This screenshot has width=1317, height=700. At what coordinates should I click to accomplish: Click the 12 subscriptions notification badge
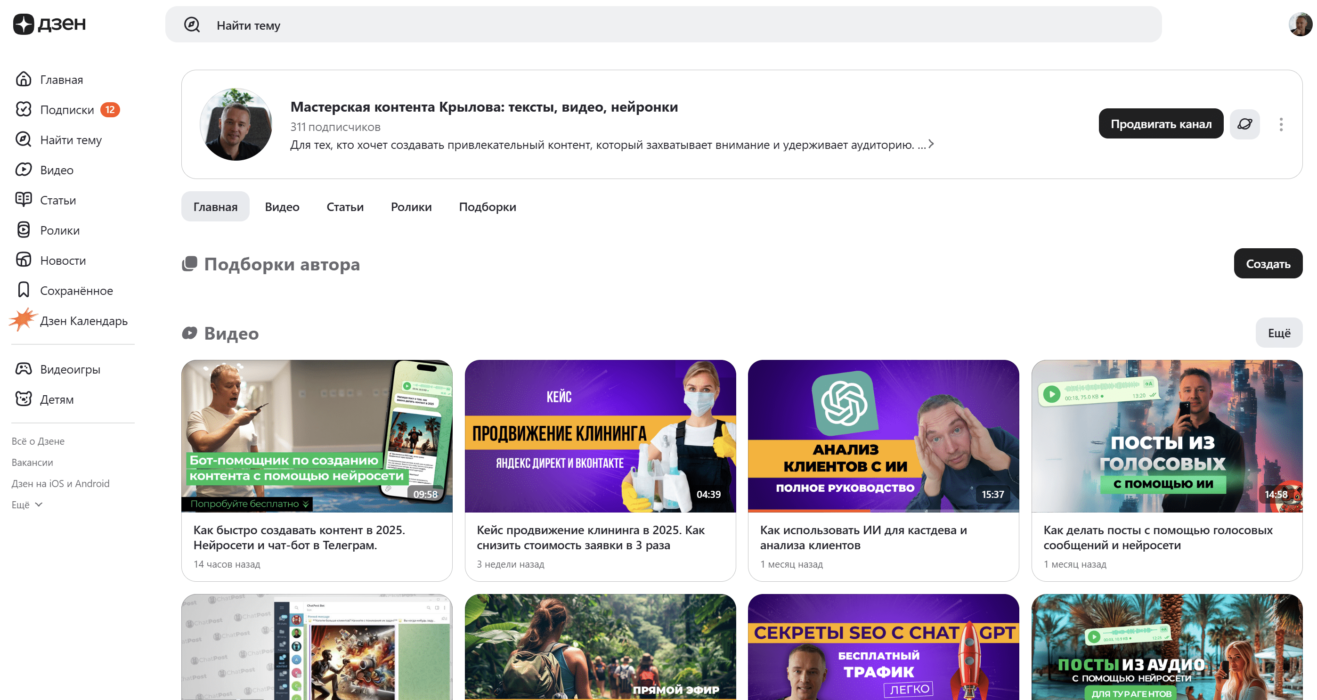coord(110,110)
